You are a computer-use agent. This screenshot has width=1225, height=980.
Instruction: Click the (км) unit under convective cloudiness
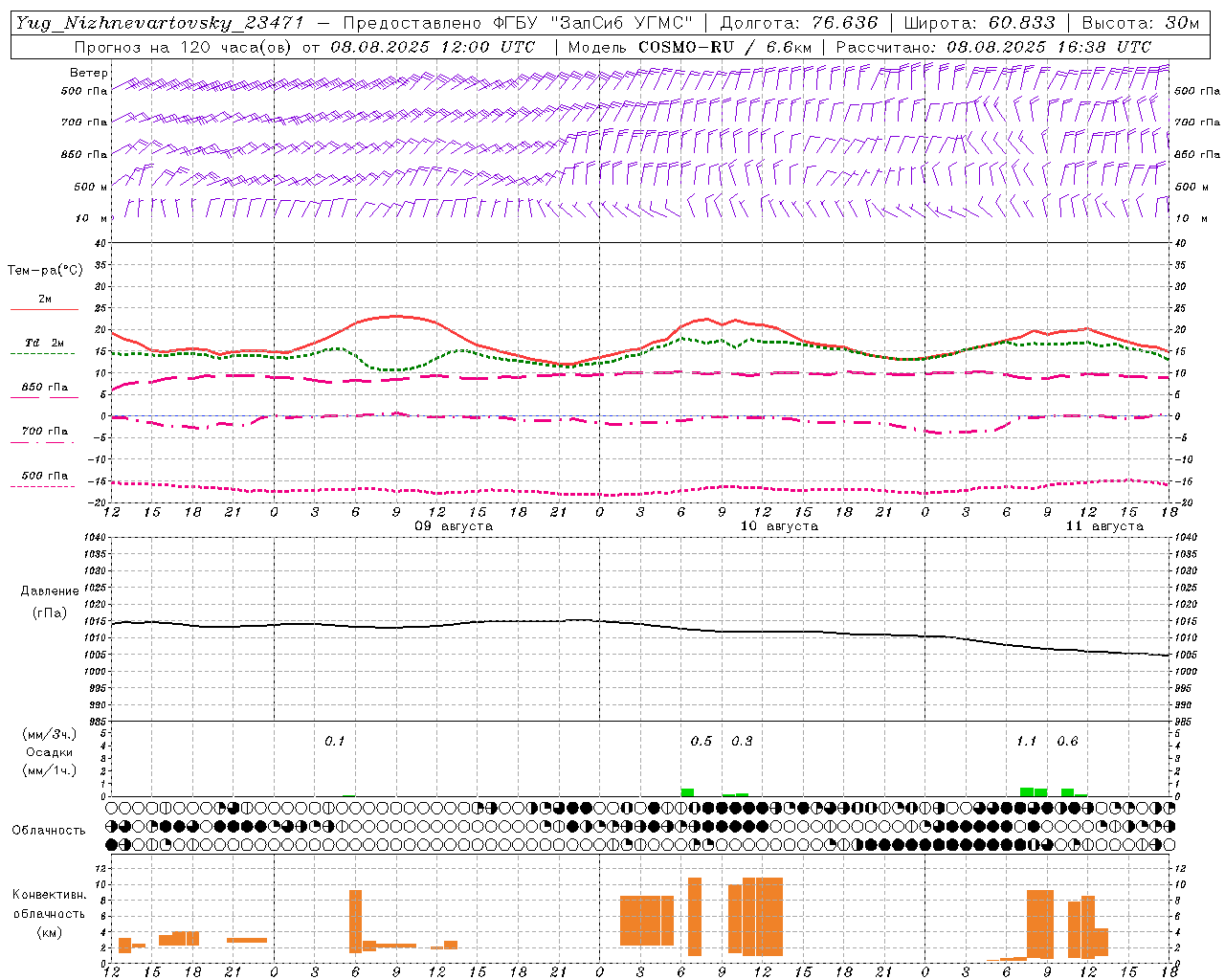coord(50,932)
